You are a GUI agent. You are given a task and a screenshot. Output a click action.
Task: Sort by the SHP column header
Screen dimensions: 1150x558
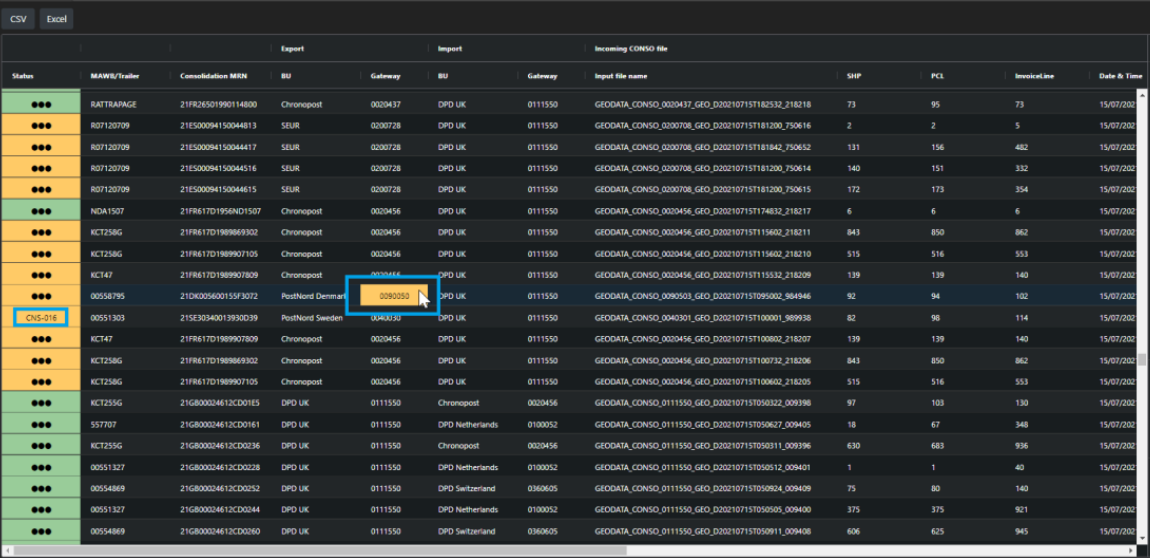point(853,76)
